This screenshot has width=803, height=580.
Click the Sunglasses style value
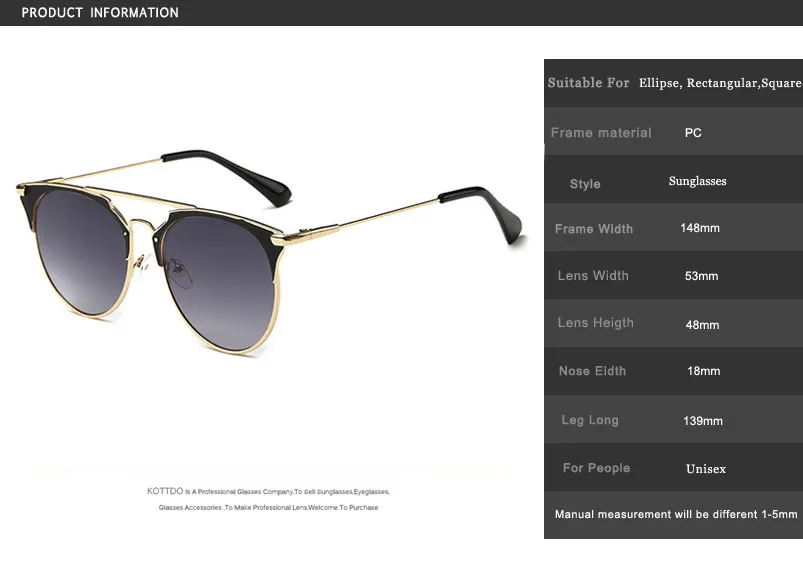pos(698,181)
